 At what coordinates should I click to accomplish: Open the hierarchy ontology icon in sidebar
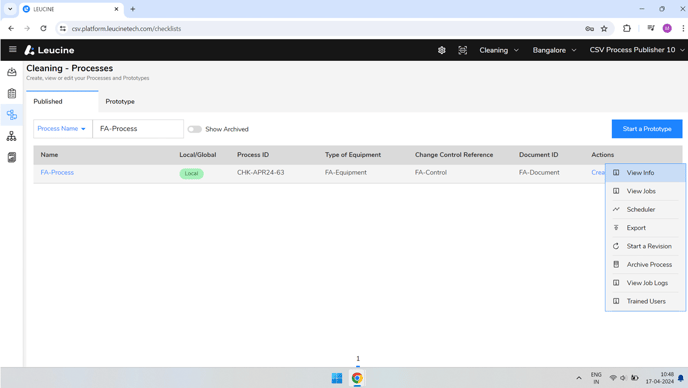[12, 136]
